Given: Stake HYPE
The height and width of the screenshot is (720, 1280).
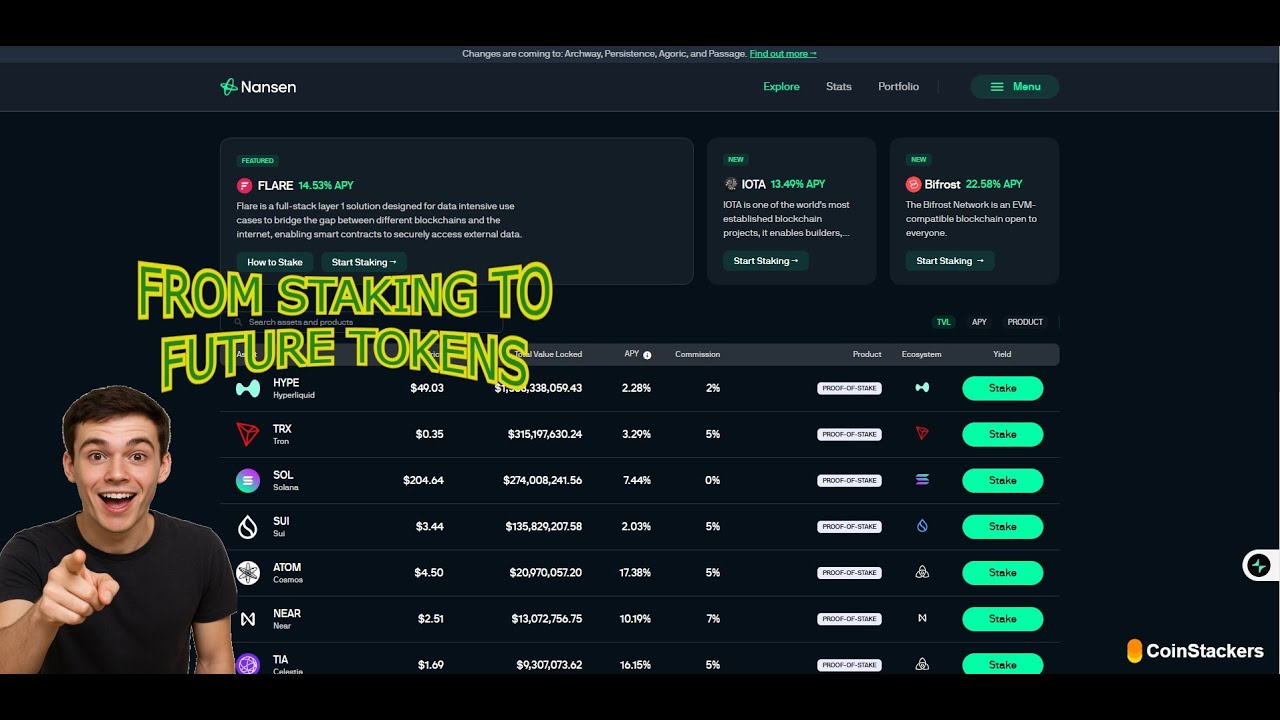Looking at the screenshot, I should click(x=1002, y=388).
